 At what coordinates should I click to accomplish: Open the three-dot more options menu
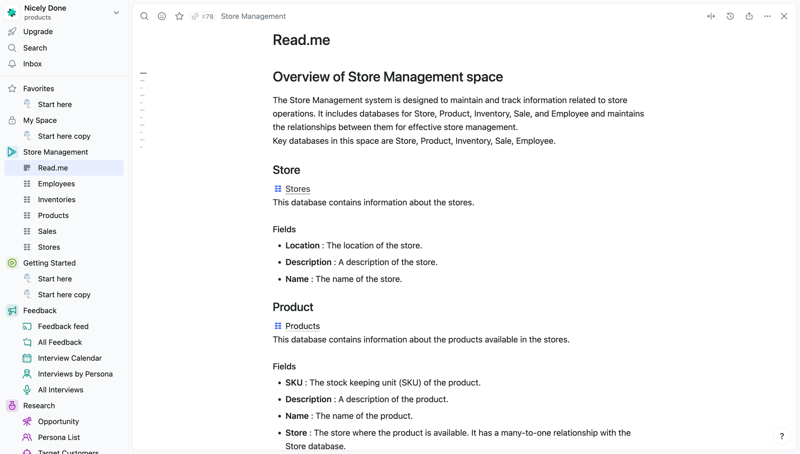[x=767, y=16]
